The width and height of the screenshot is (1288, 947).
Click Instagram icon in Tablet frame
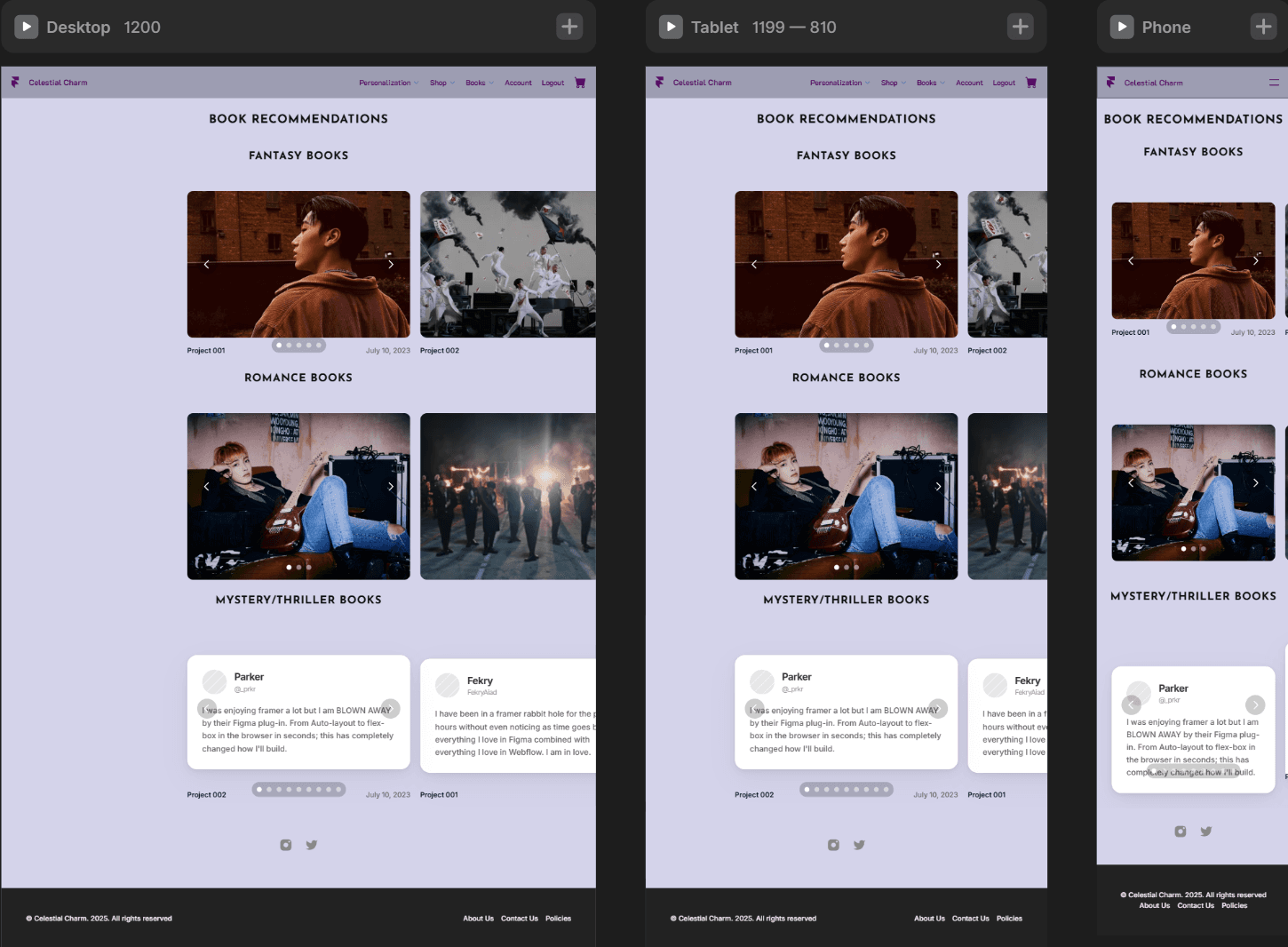click(x=833, y=845)
